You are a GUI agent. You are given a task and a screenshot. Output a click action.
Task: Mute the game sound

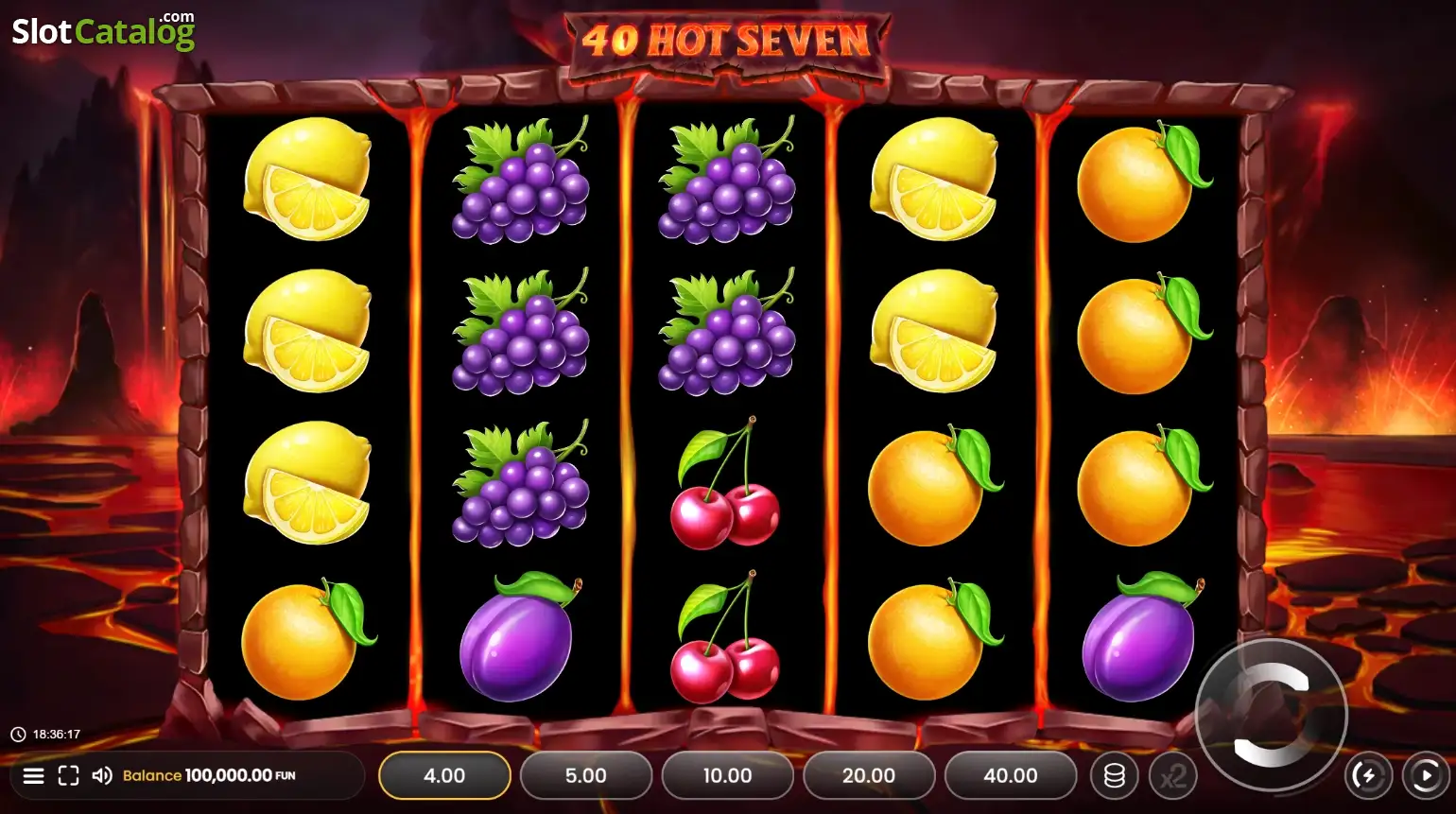tap(102, 776)
